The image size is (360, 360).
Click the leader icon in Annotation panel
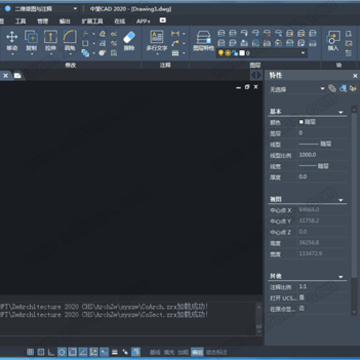175,43
